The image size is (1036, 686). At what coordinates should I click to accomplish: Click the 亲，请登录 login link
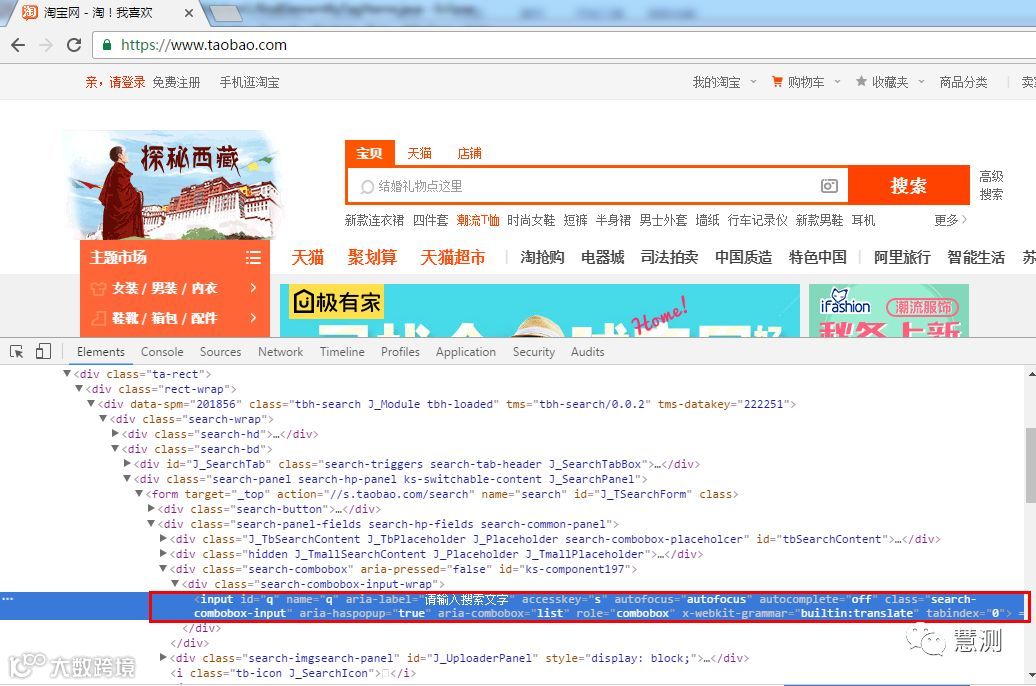pyautogui.click(x=115, y=82)
